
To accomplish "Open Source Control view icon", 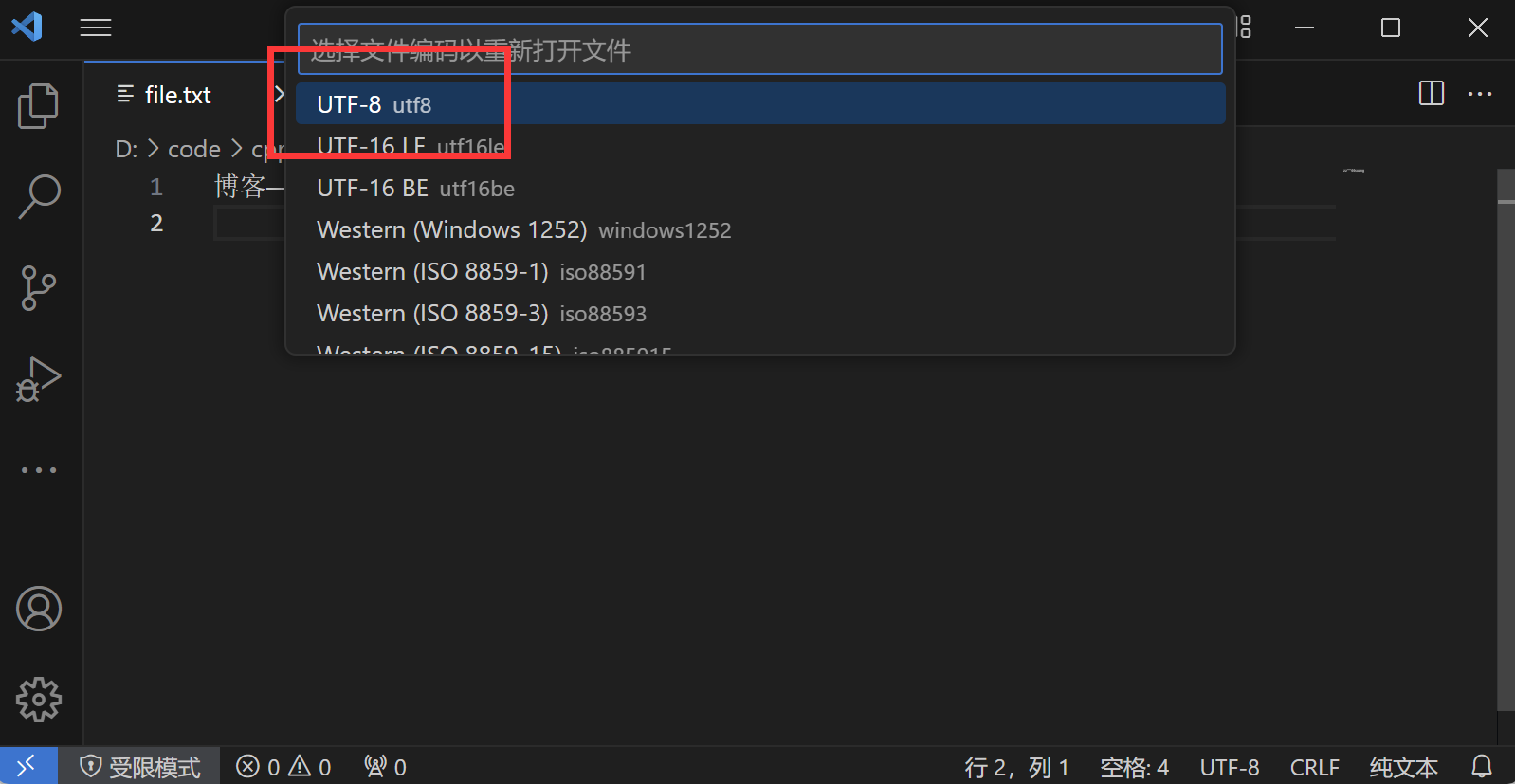I will (39, 288).
